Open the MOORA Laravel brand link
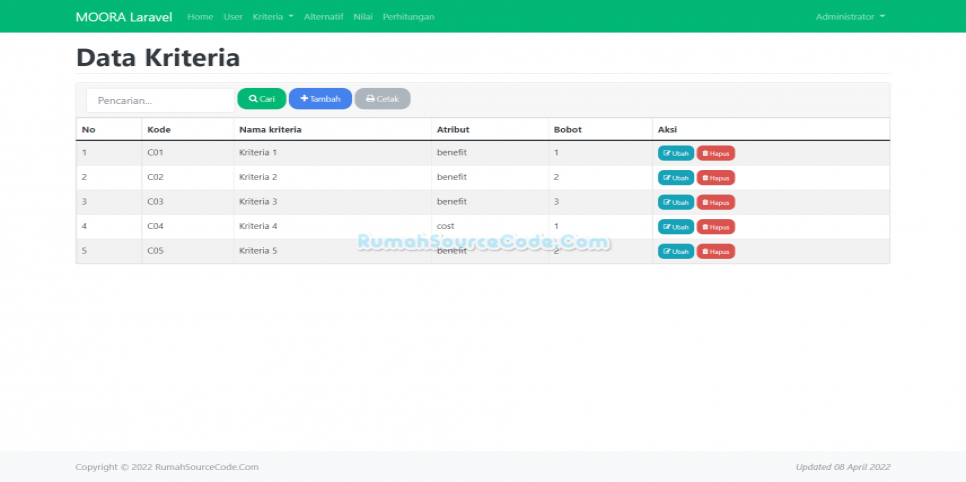Image resolution: width=966 pixels, height=482 pixels. pos(124,17)
